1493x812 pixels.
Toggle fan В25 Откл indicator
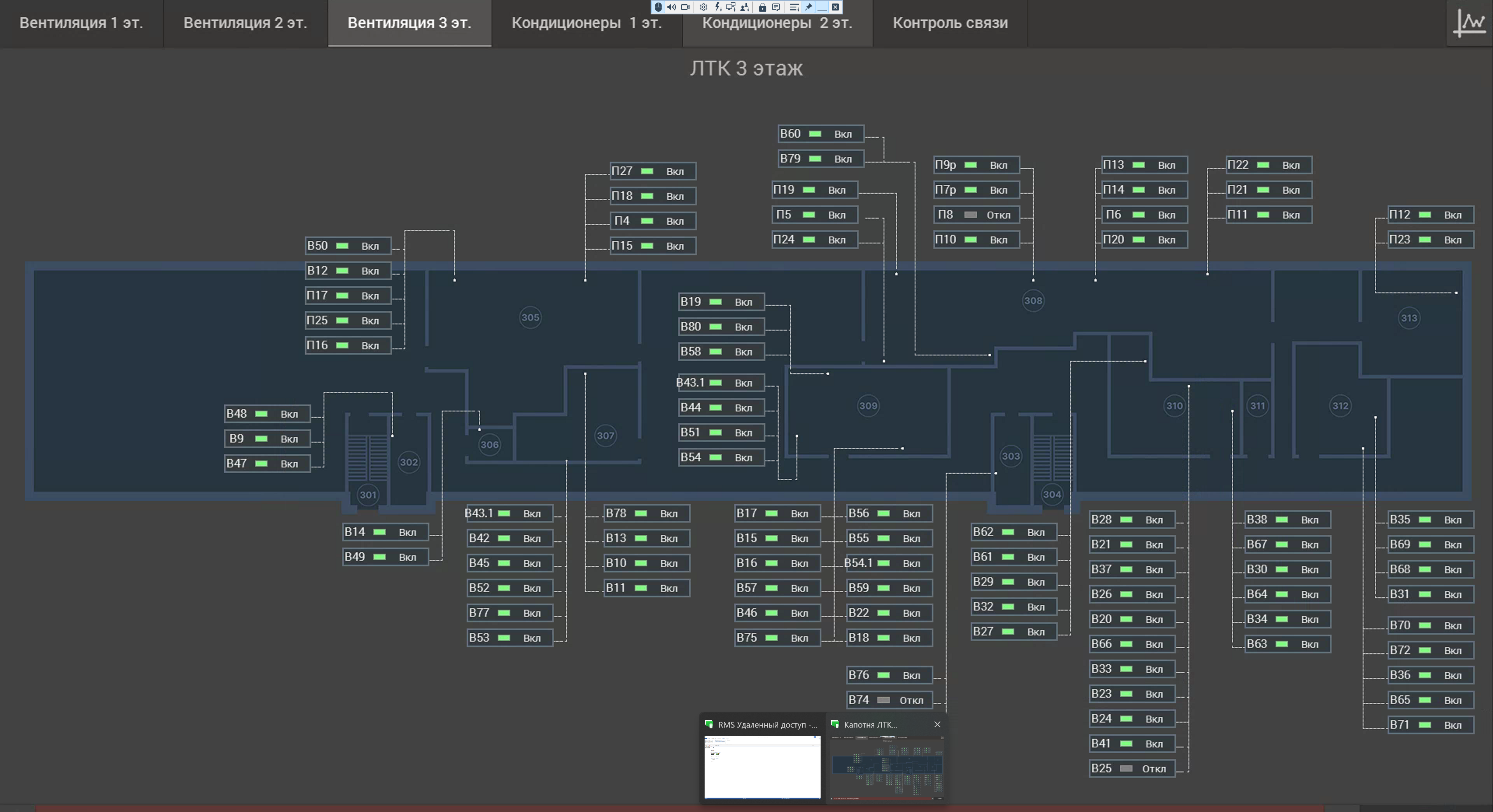click(x=1126, y=768)
